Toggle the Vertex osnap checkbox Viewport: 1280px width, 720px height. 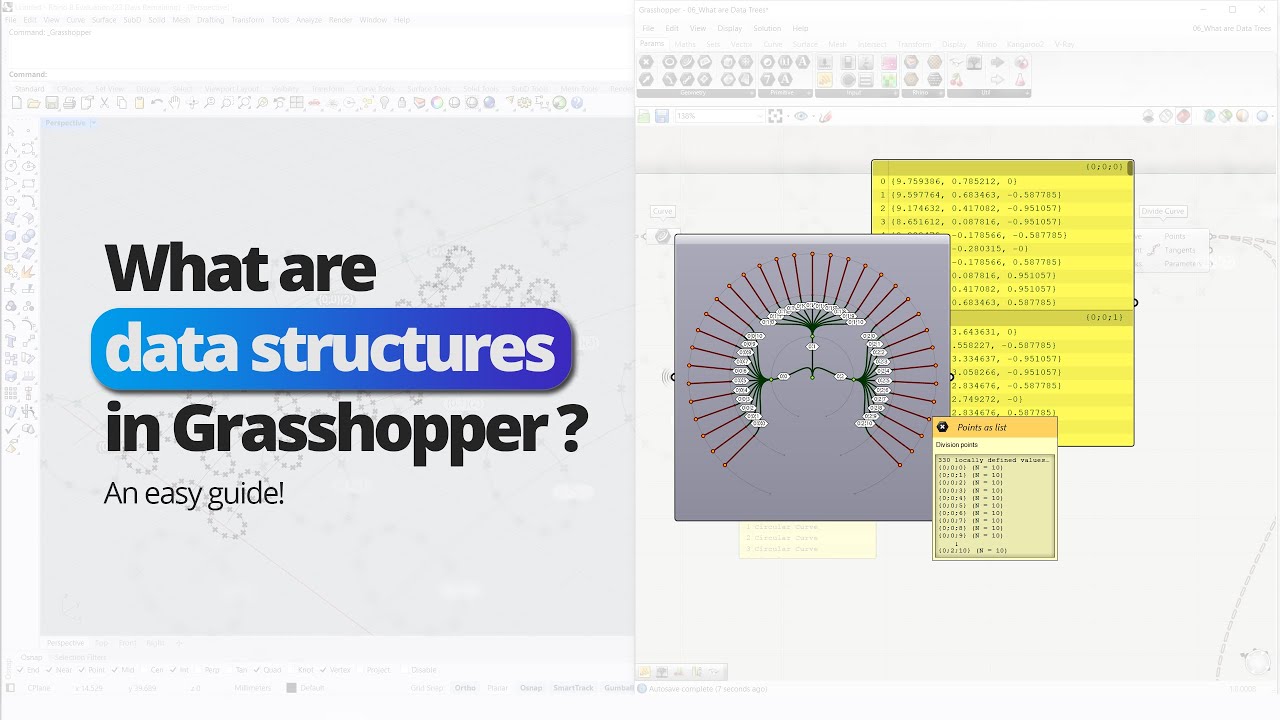324,670
